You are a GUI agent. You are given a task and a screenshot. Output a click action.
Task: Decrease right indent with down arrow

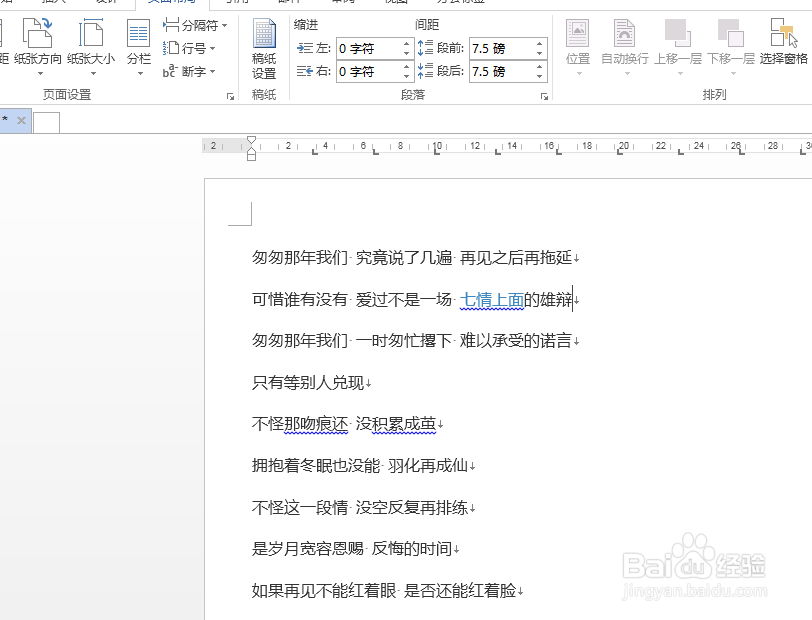pyautogui.click(x=407, y=77)
